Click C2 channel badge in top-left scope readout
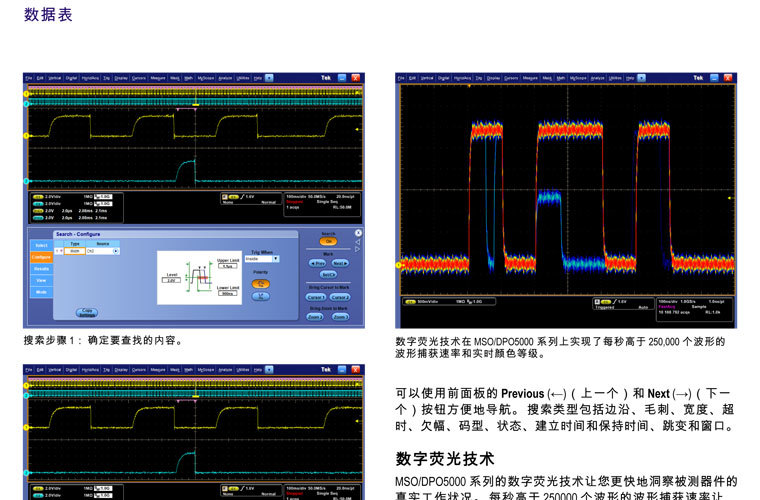760x500 pixels. click(38, 204)
